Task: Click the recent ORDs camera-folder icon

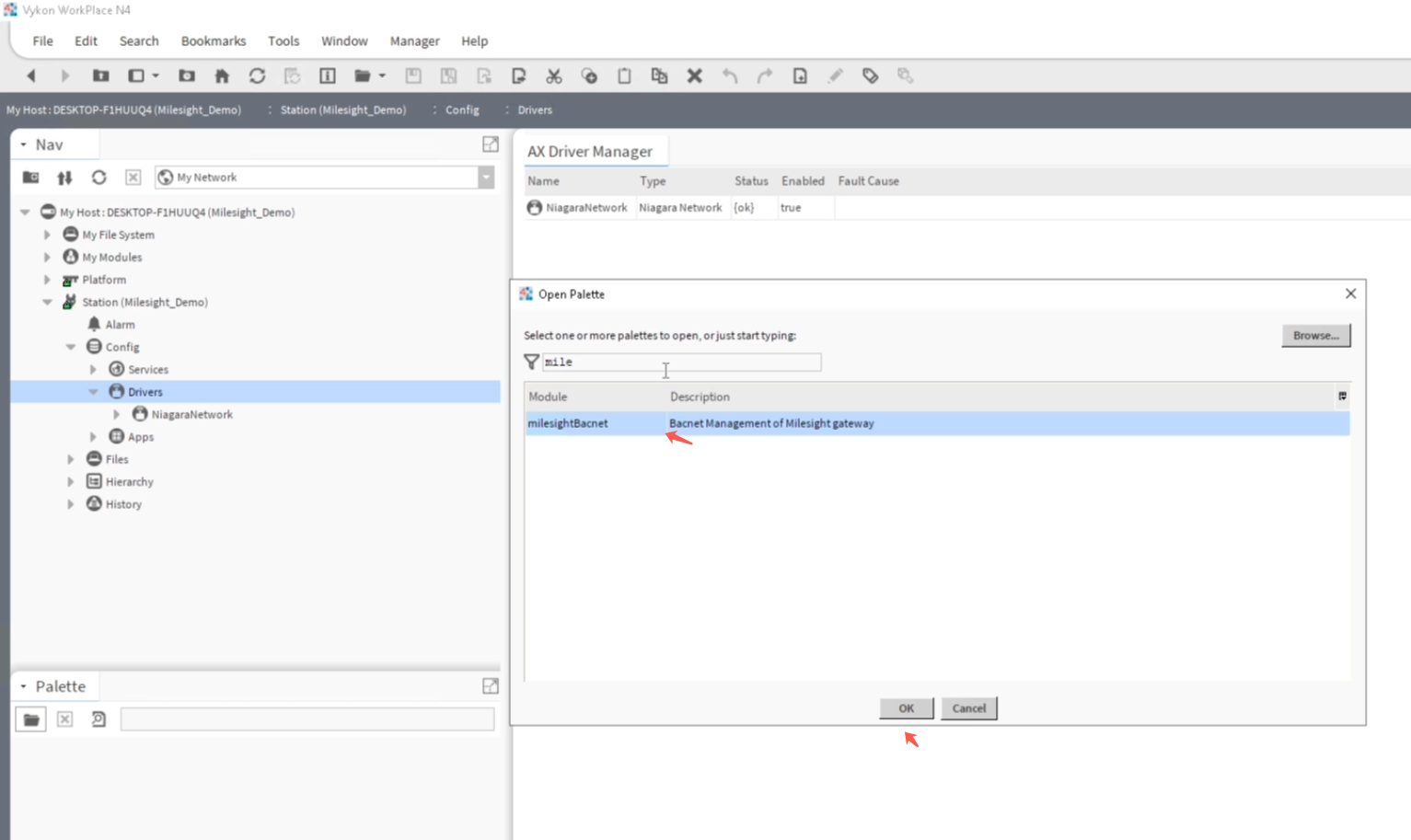Action: coord(187,76)
